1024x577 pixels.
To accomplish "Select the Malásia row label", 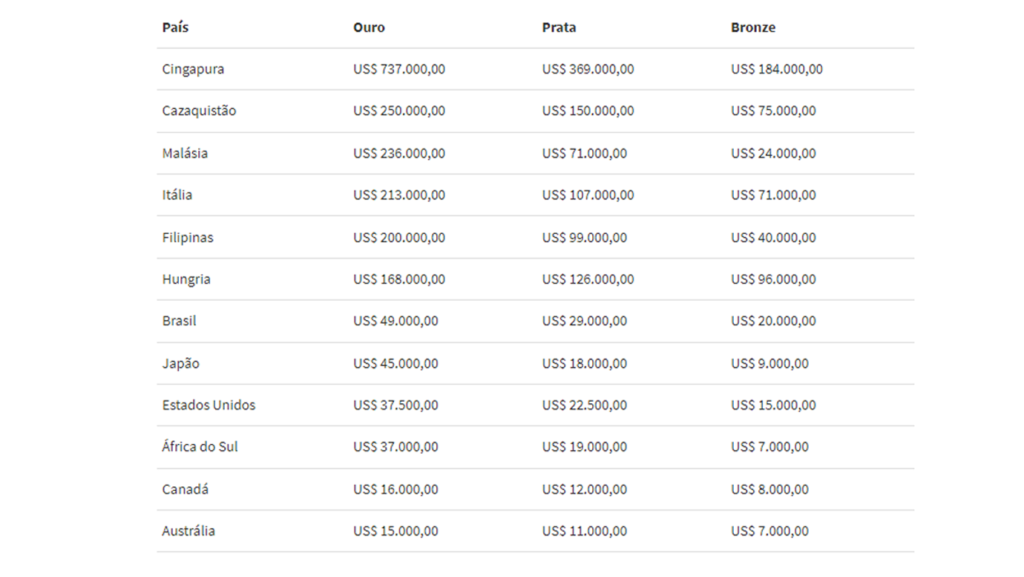I will point(185,154).
